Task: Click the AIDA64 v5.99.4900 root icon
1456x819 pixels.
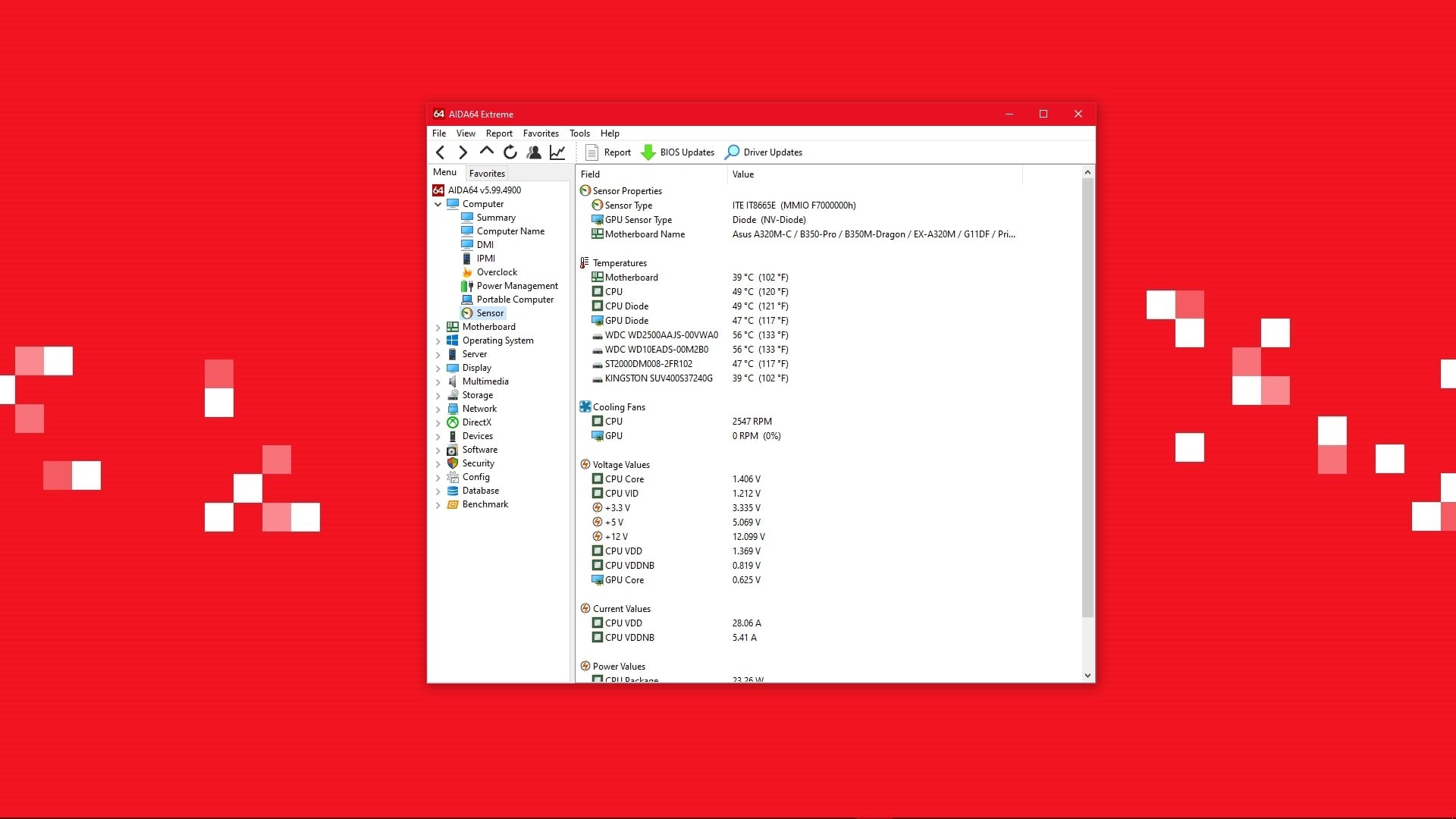Action: click(438, 190)
